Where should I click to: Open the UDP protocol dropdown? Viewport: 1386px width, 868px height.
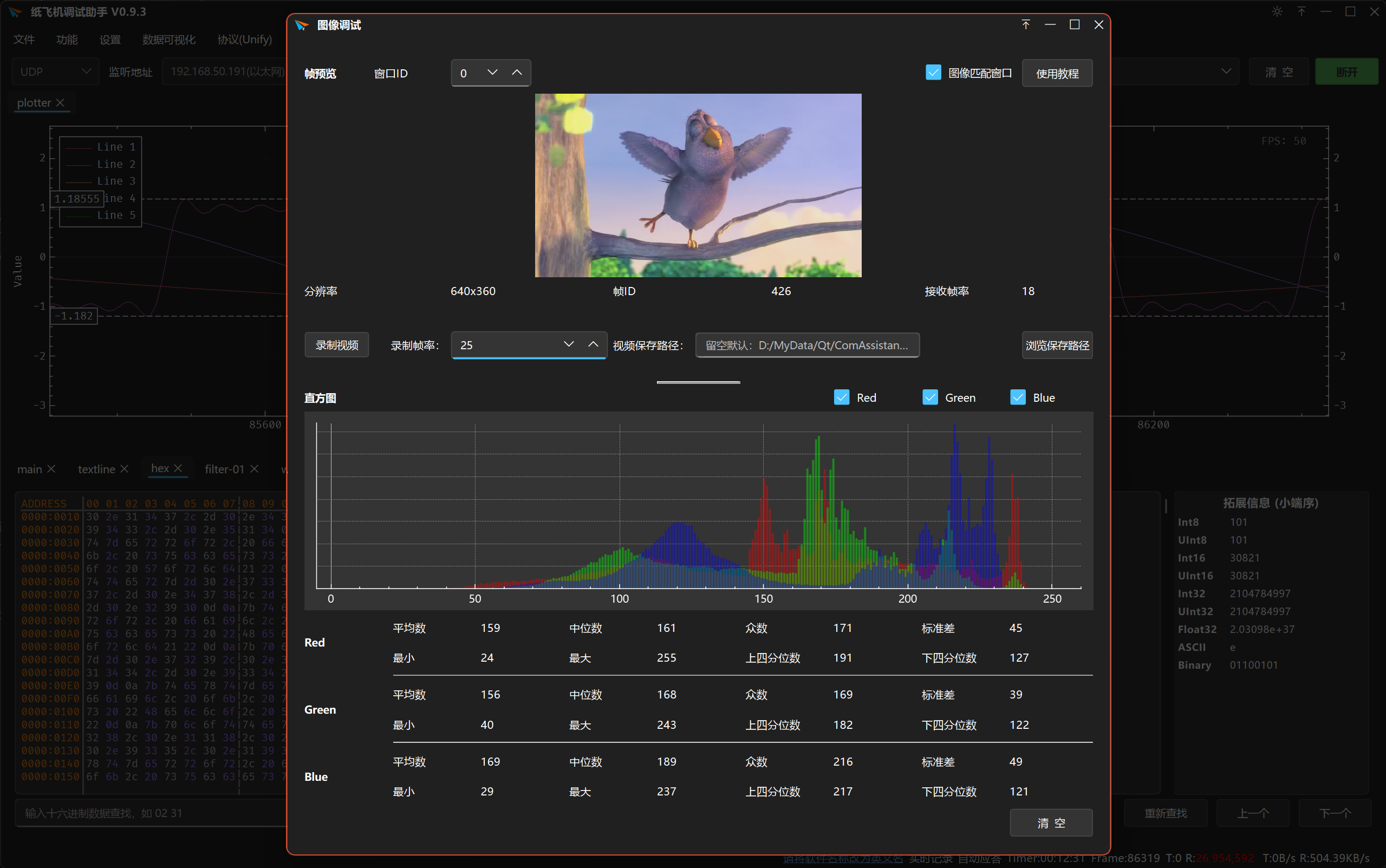click(55, 72)
